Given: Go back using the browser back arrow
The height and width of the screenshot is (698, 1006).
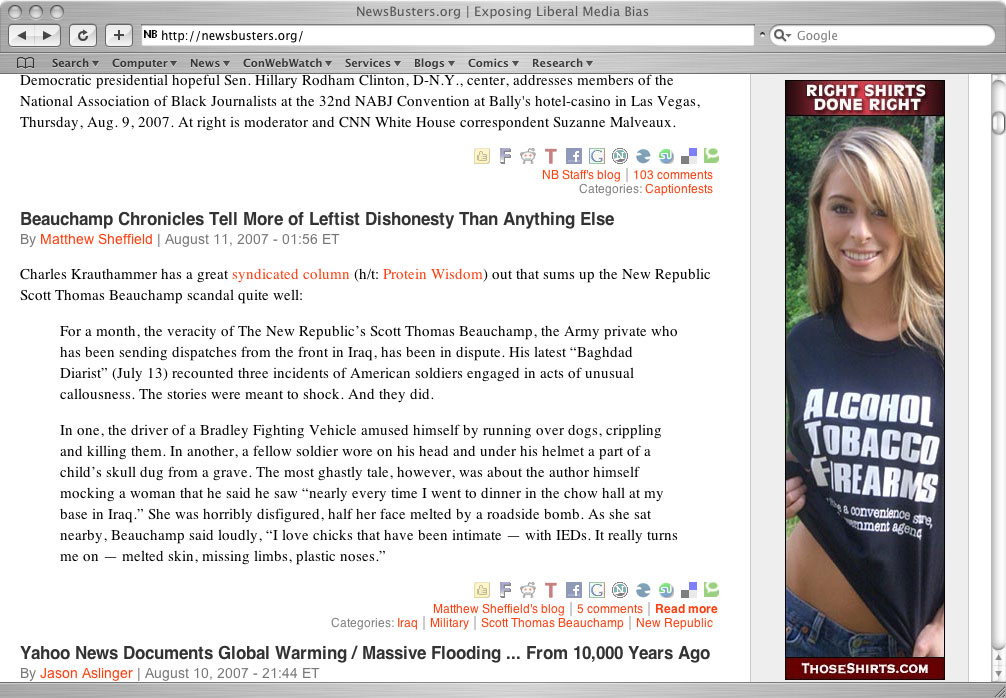Looking at the screenshot, I should [22, 35].
